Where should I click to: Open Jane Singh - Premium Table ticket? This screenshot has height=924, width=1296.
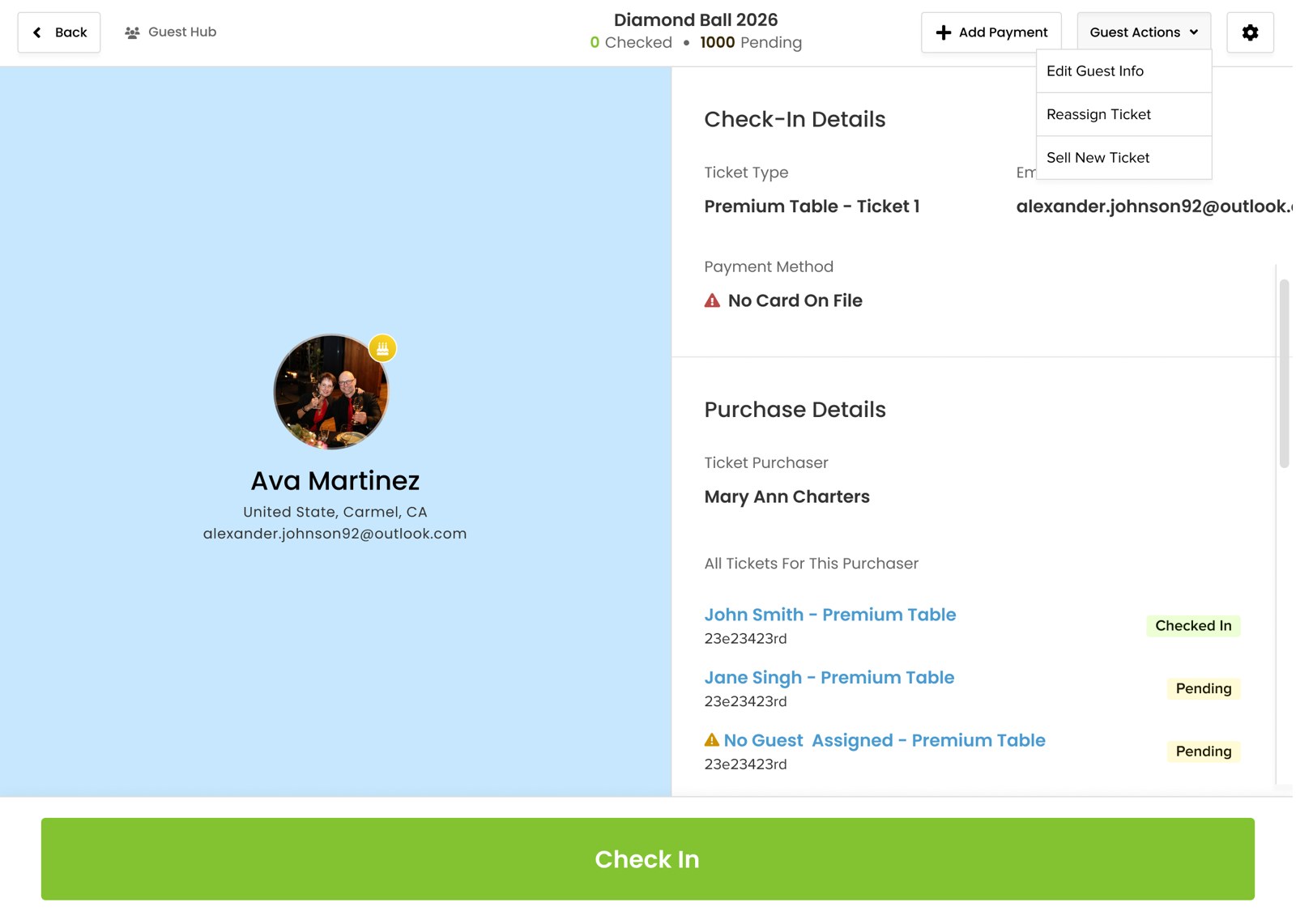click(829, 678)
